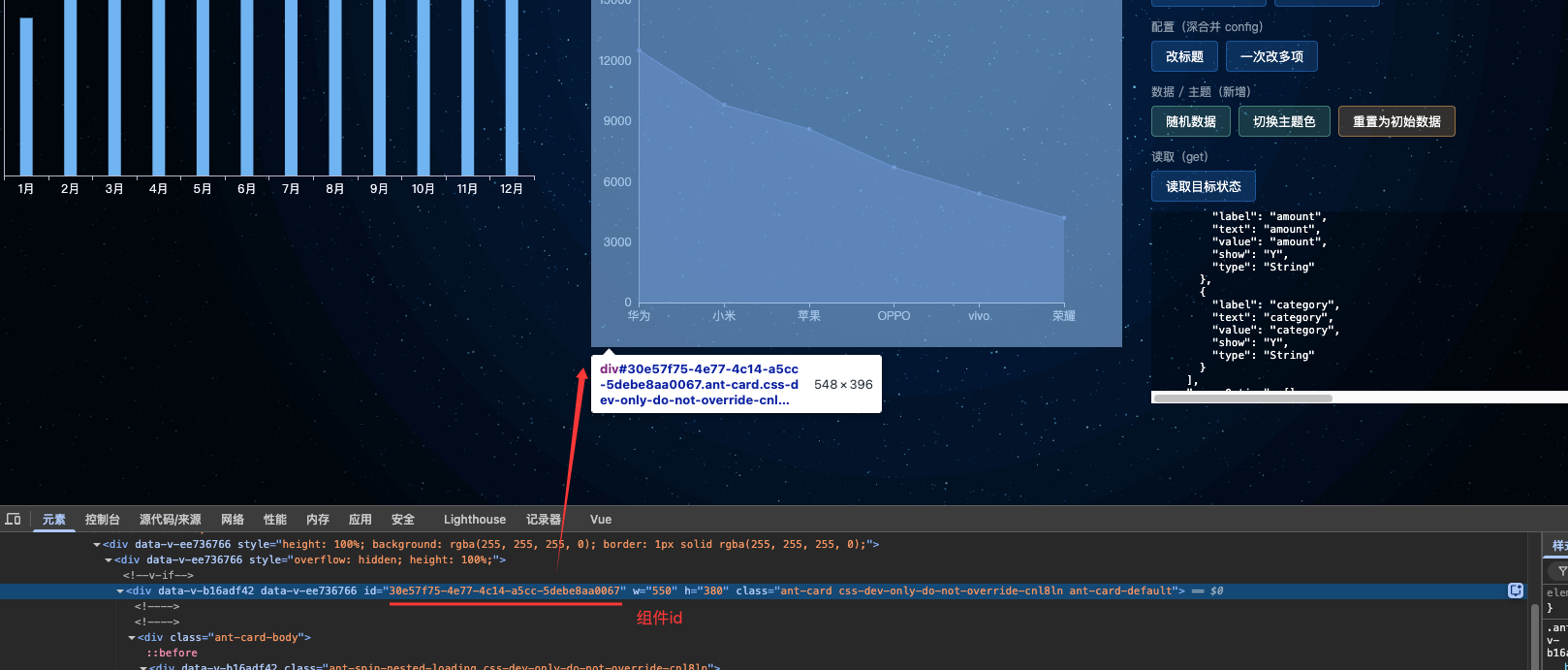This screenshot has height=670, width=1568.
Task: Toggle the device toolbar icon in DevTools
Action: [x=13, y=519]
